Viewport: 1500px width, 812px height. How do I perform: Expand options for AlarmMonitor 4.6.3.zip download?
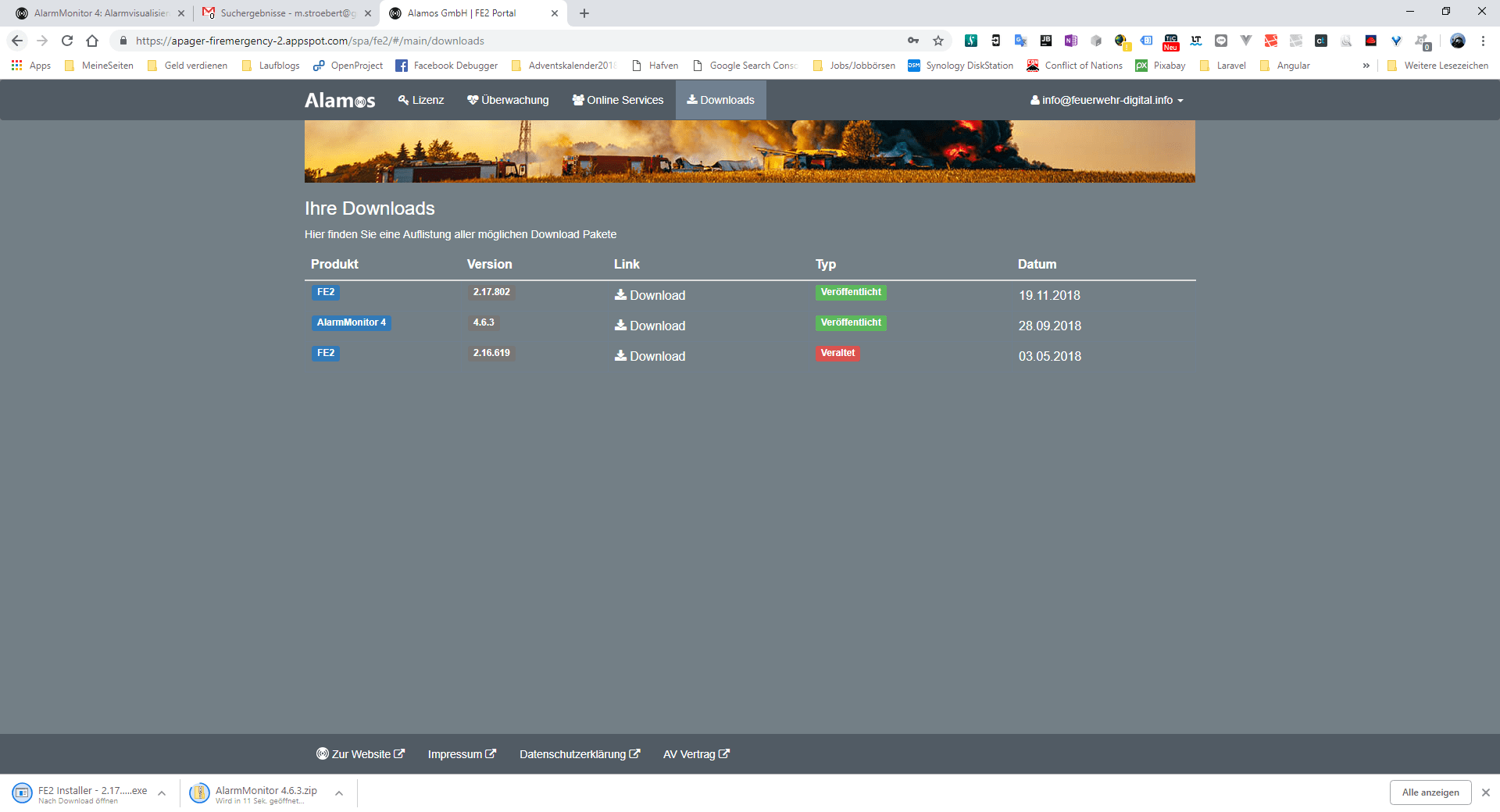point(339,793)
